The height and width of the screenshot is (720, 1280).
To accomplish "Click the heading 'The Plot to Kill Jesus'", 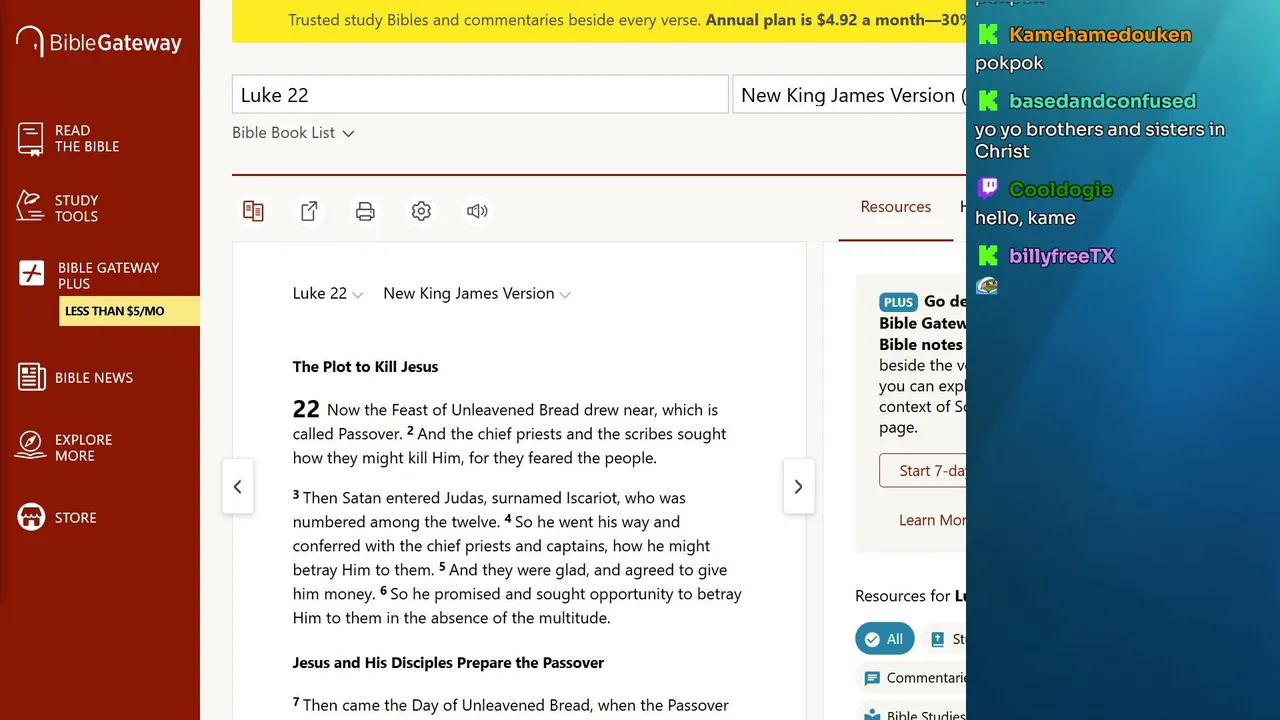I will pyautogui.click(x=365, y=367).
